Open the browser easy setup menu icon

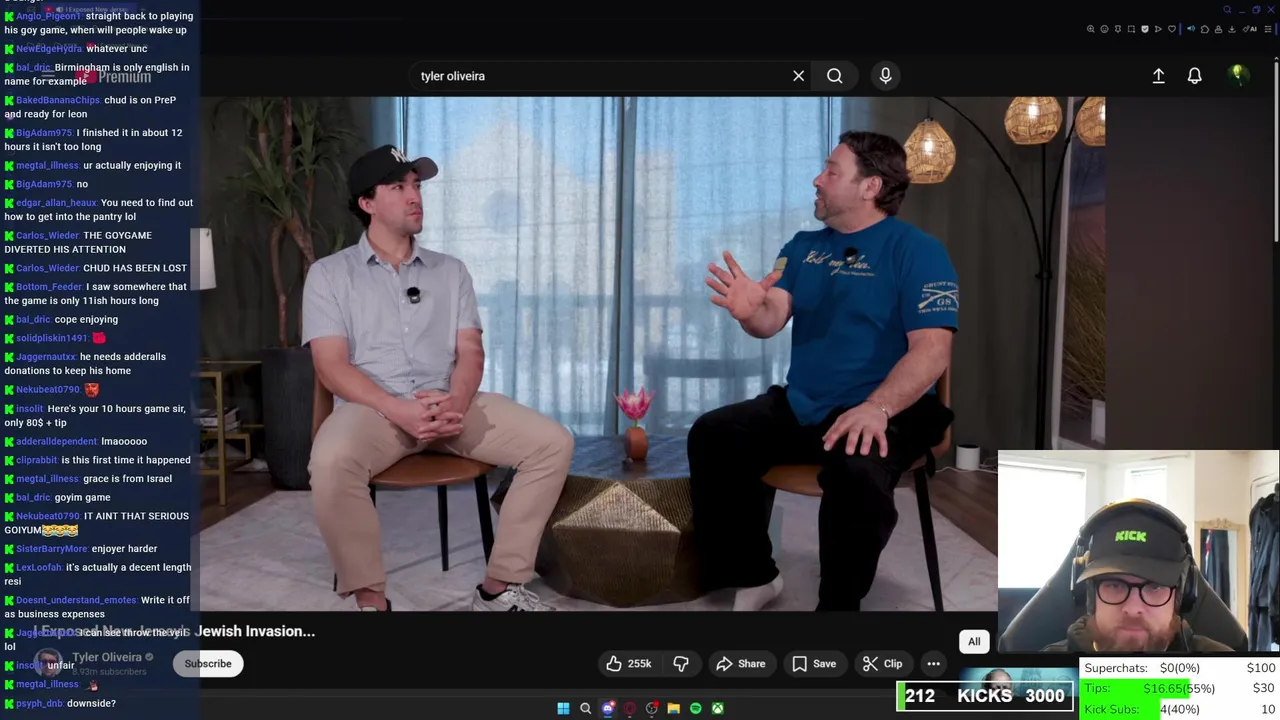(x=1268, y=29)
